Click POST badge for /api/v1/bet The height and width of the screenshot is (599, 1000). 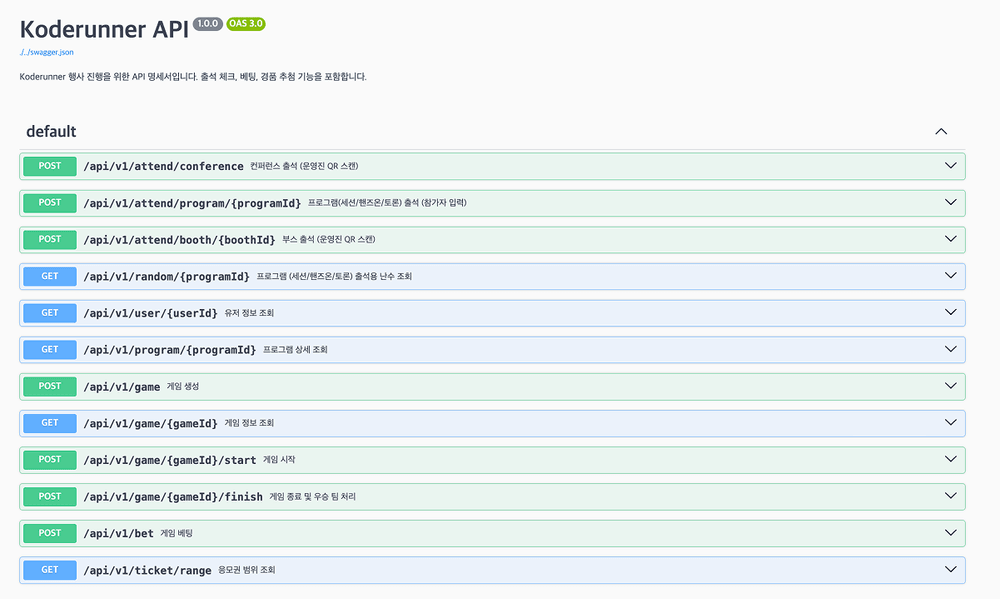(x=50, y=533)
